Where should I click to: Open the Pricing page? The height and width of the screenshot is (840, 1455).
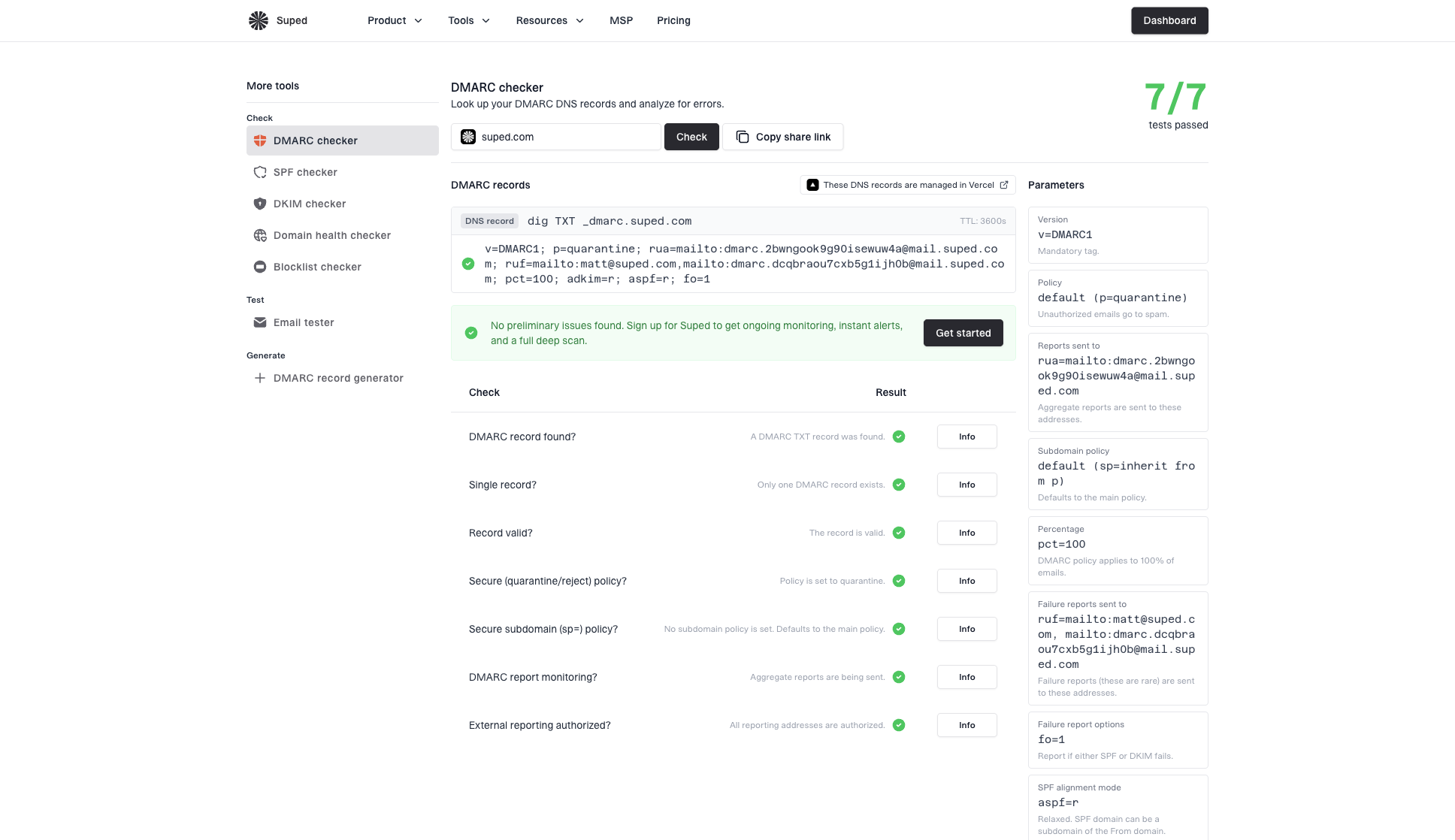(673, 20)
